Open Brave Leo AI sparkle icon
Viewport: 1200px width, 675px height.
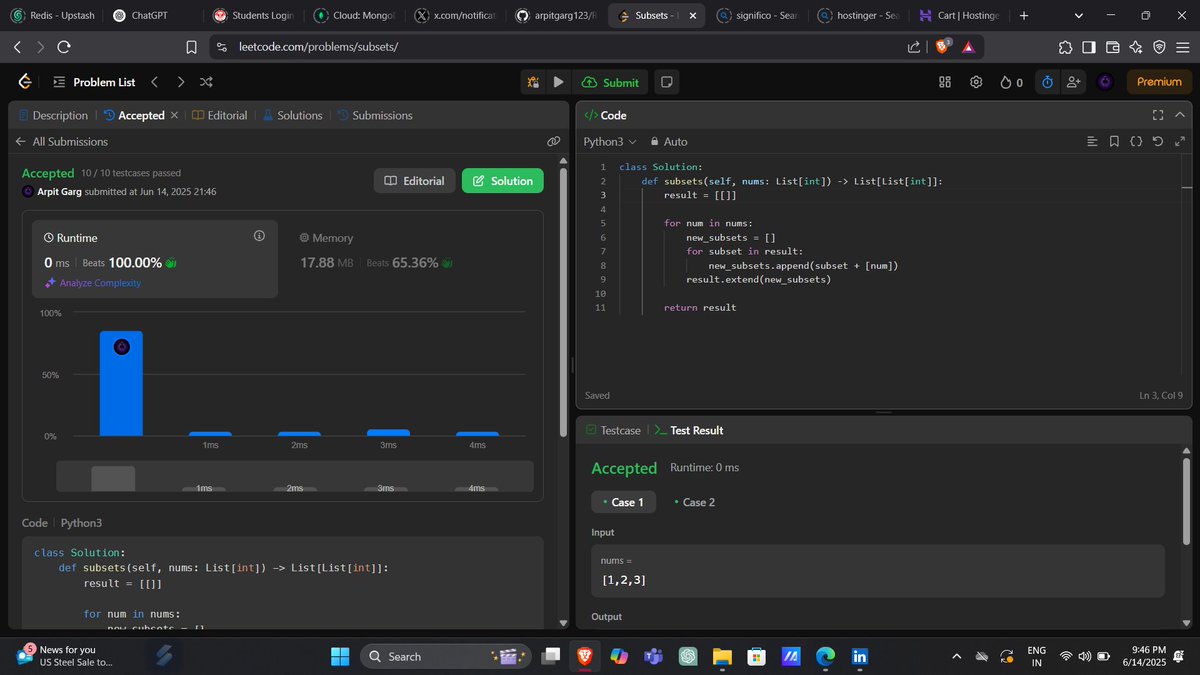1135,47
